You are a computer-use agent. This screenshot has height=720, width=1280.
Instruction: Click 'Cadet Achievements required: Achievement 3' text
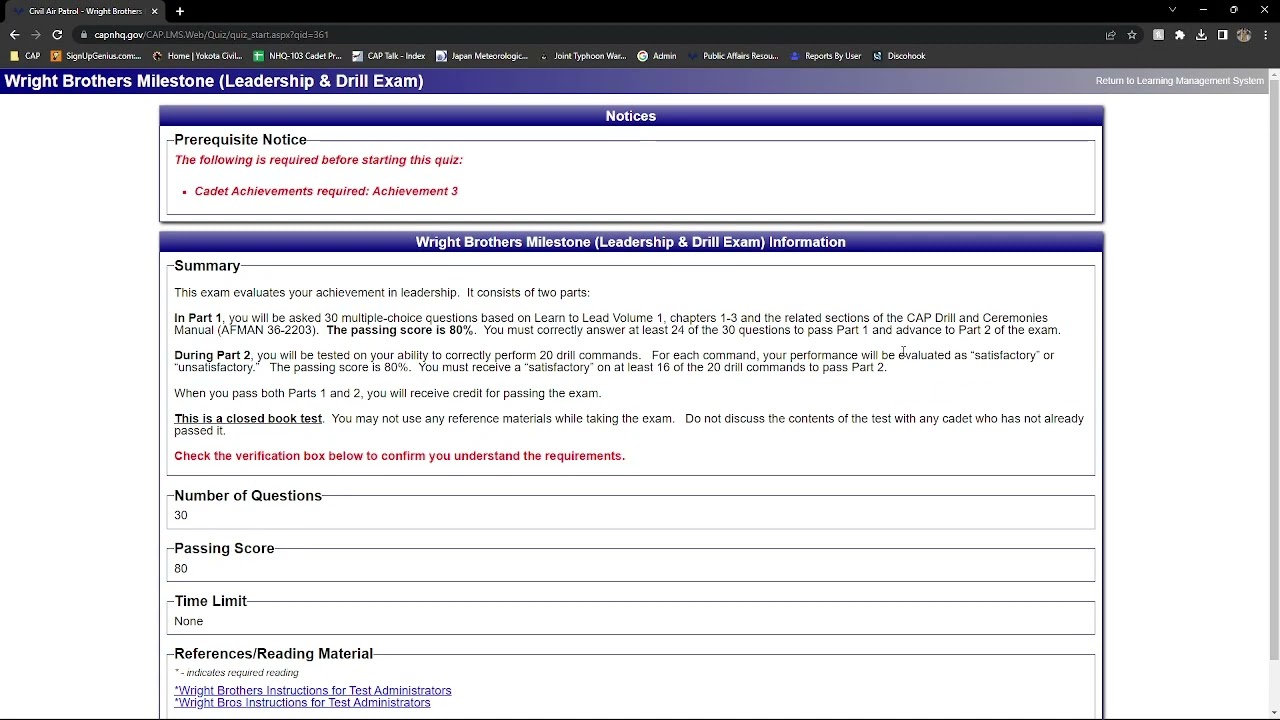[x=326, y=191]
